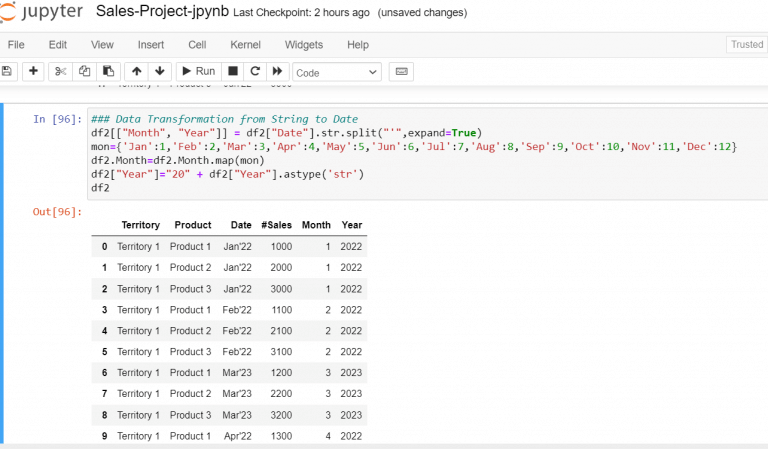Image resolution: width=768 pixels, height=449 pixels.
Task: Copy selected cells icon
Action: tap(84, 71)
